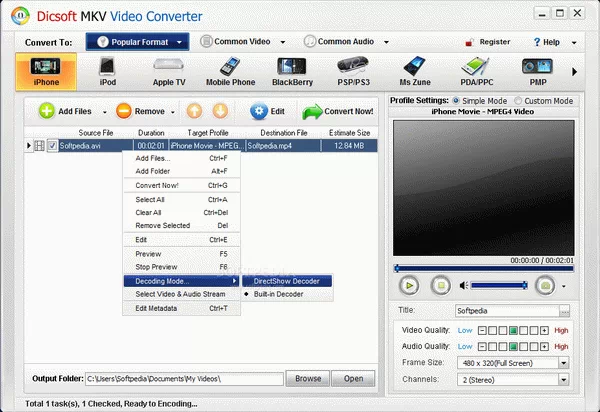Stop the preview playback
Image resolution: width=600 pixels, height=412 pixels.
(x=441, y=286)
